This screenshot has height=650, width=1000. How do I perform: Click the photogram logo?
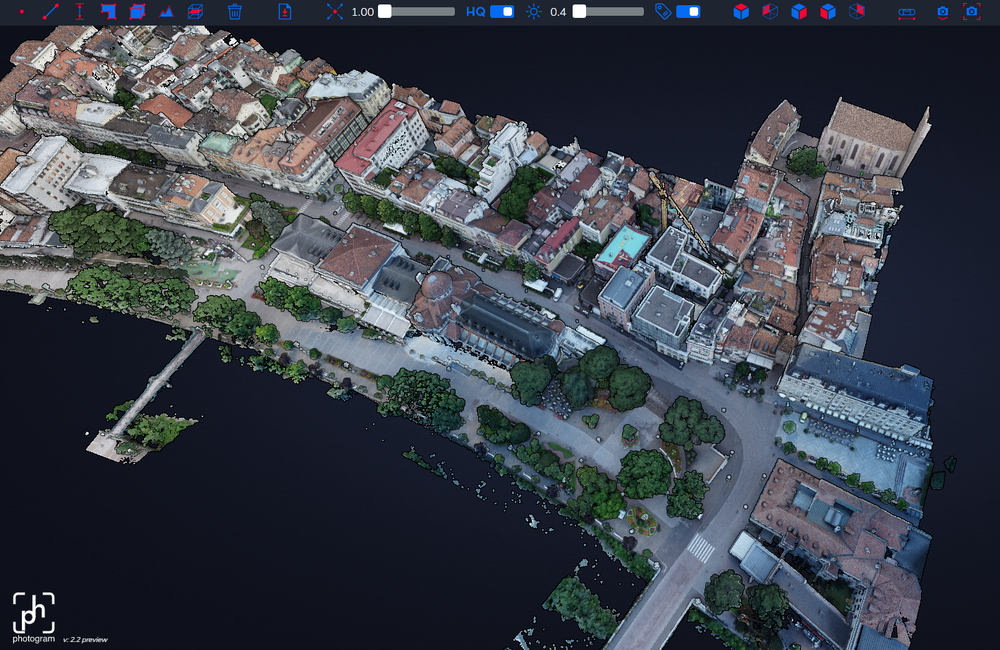34,617
